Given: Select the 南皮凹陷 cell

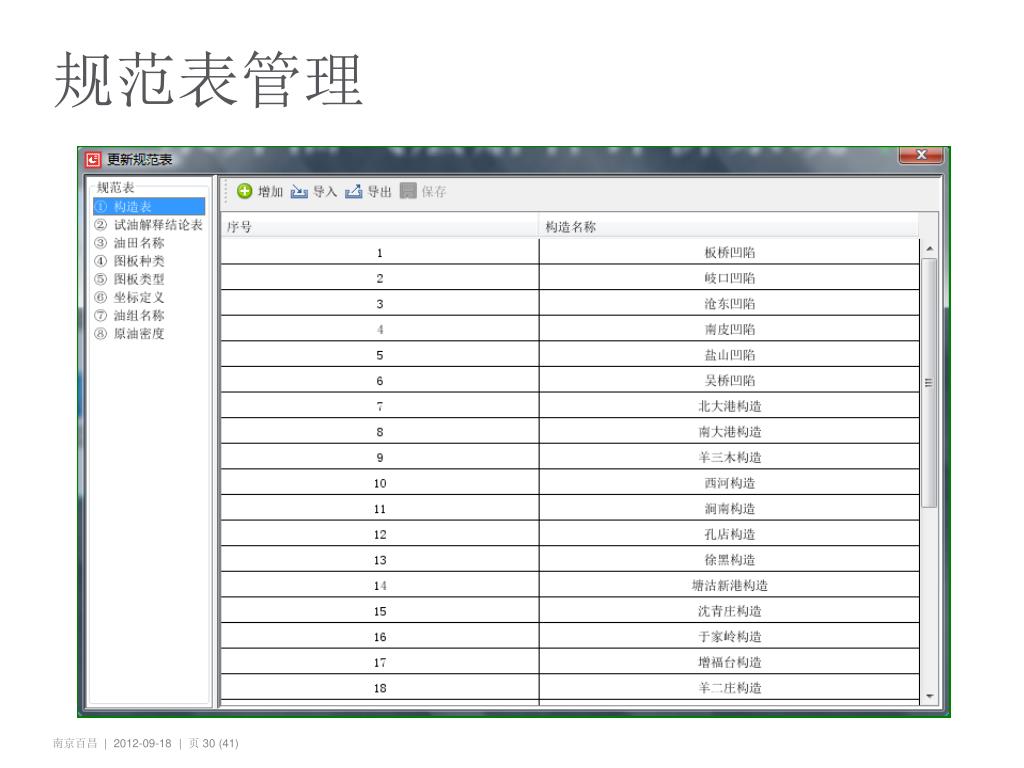Looking at the screenshot, I should (x=729, y=329).
